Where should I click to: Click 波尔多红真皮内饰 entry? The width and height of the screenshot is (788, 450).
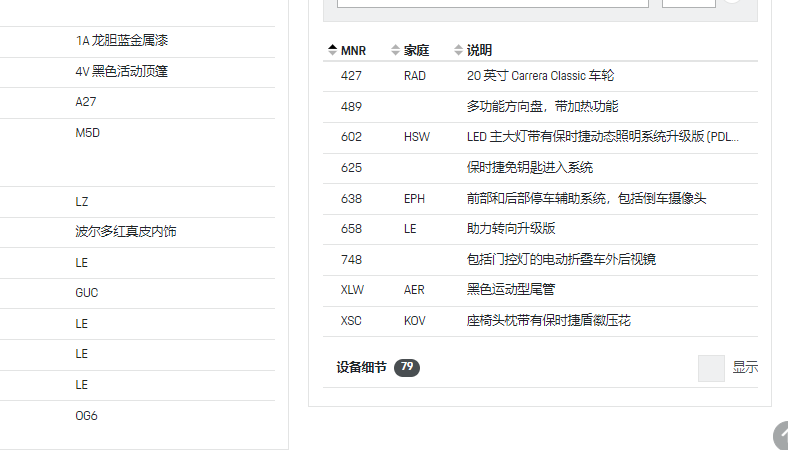coord(126,232)
